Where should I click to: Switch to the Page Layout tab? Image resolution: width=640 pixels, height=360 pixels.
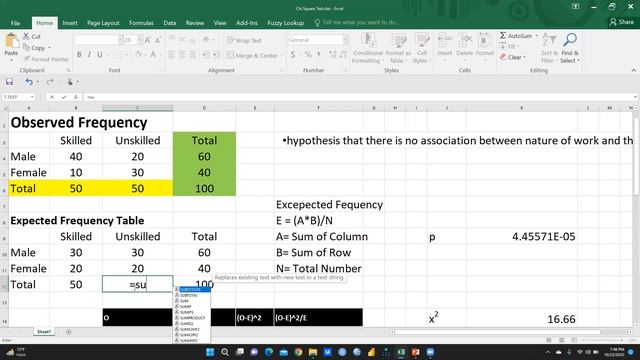click(103, 23)
